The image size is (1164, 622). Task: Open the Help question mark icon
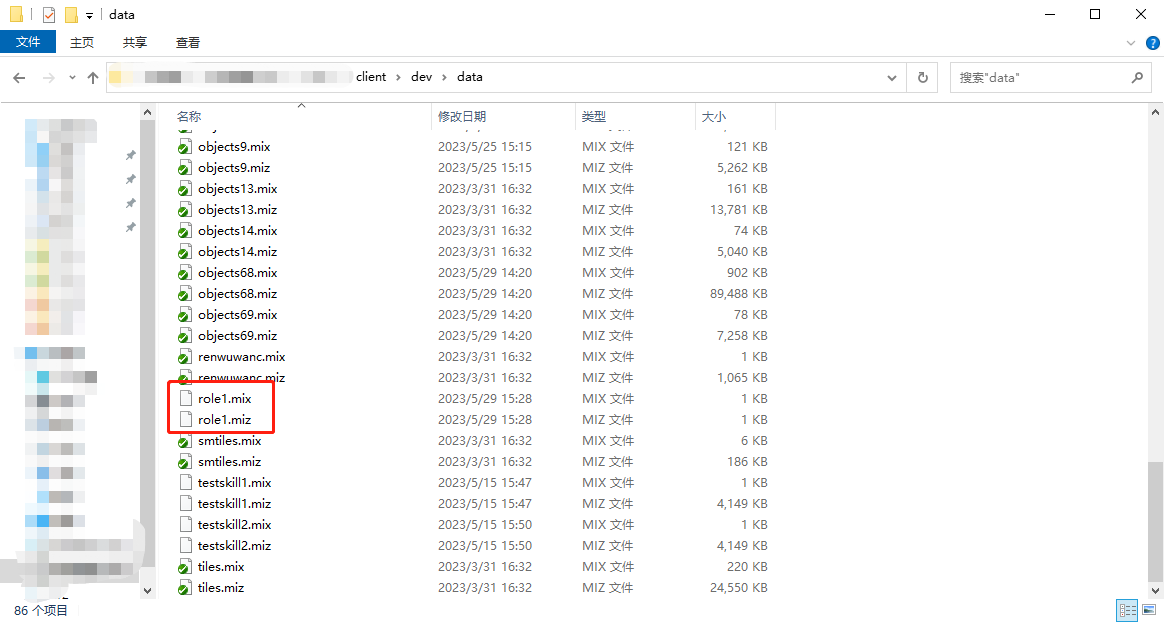tap(1152, 43)
